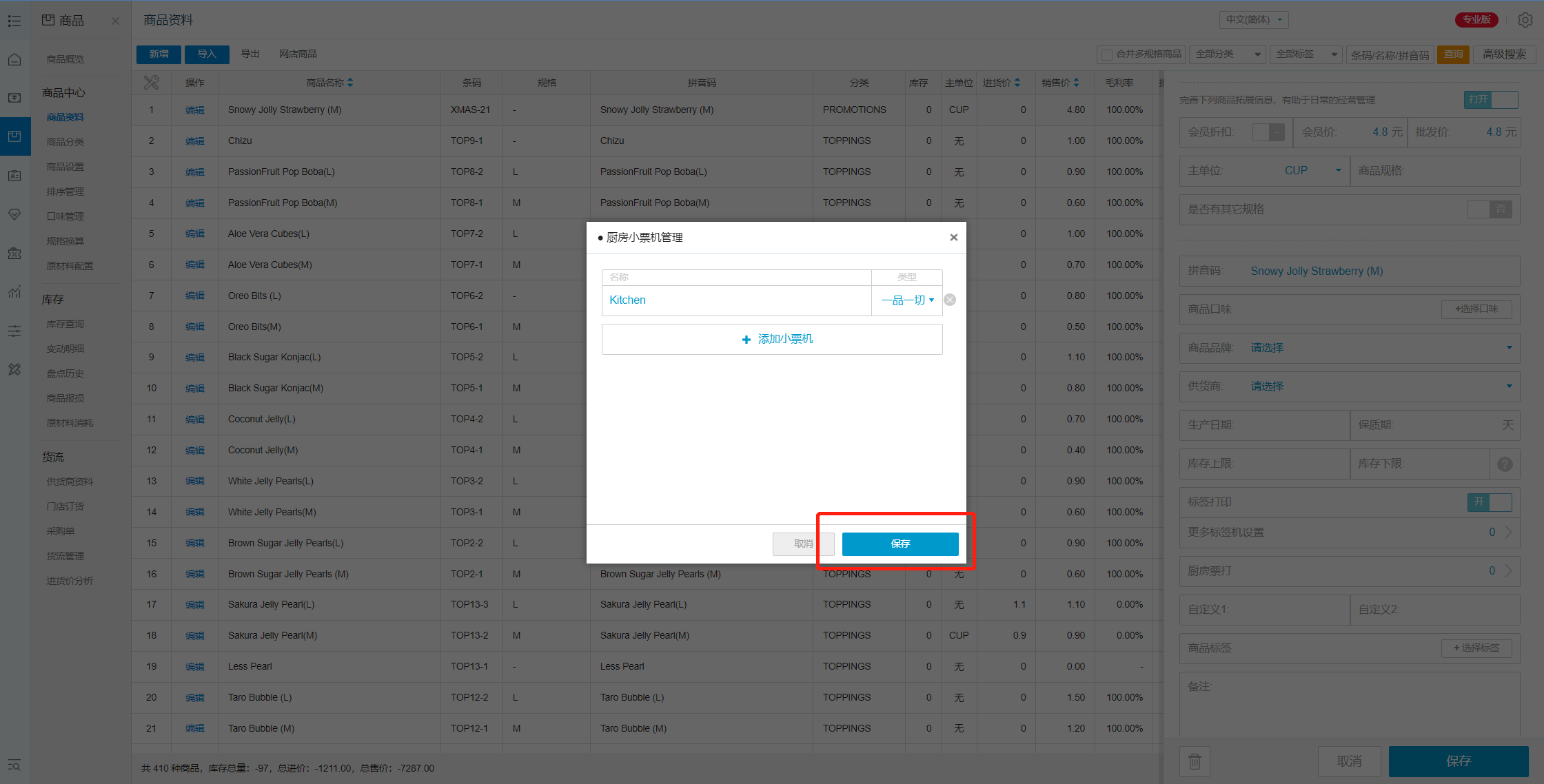
Task: Toggle the 是否有其它规格 switch
Action: tap(1489, 209)
